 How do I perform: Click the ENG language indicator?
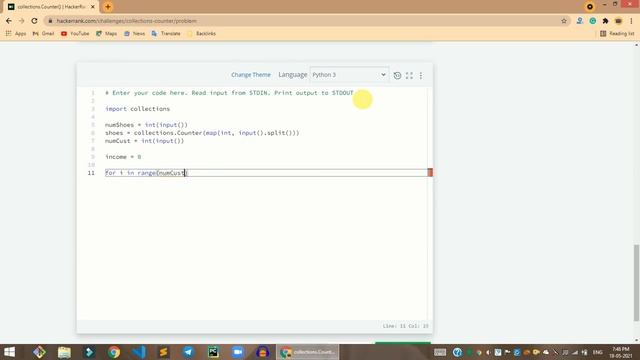click(x=598, y=352)
